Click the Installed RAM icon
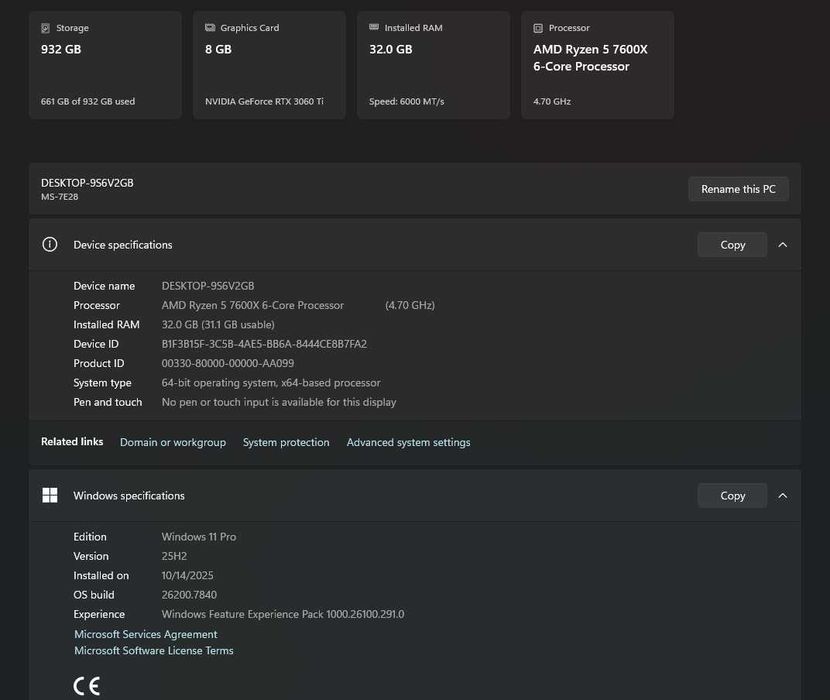This screenshot has width=830, height=700. click(x=374, y=28)
